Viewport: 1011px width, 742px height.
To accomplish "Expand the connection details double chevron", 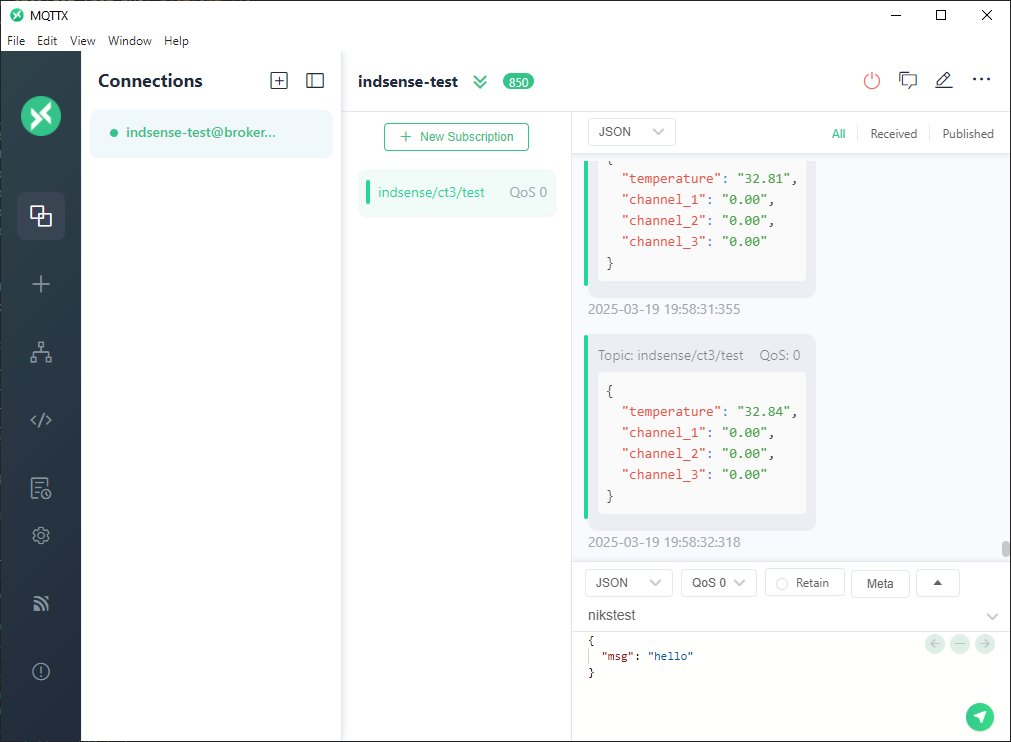I will 480,82.
